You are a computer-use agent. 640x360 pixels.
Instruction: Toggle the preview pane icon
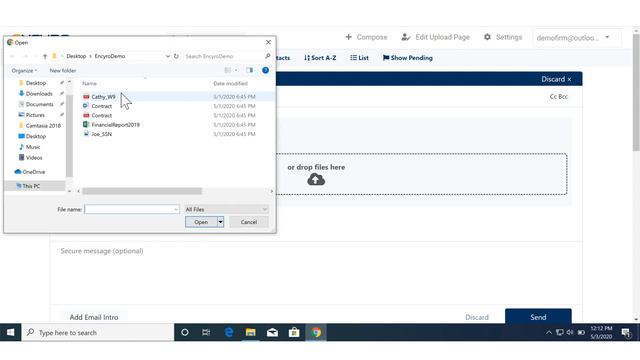(x=249, y=70)
